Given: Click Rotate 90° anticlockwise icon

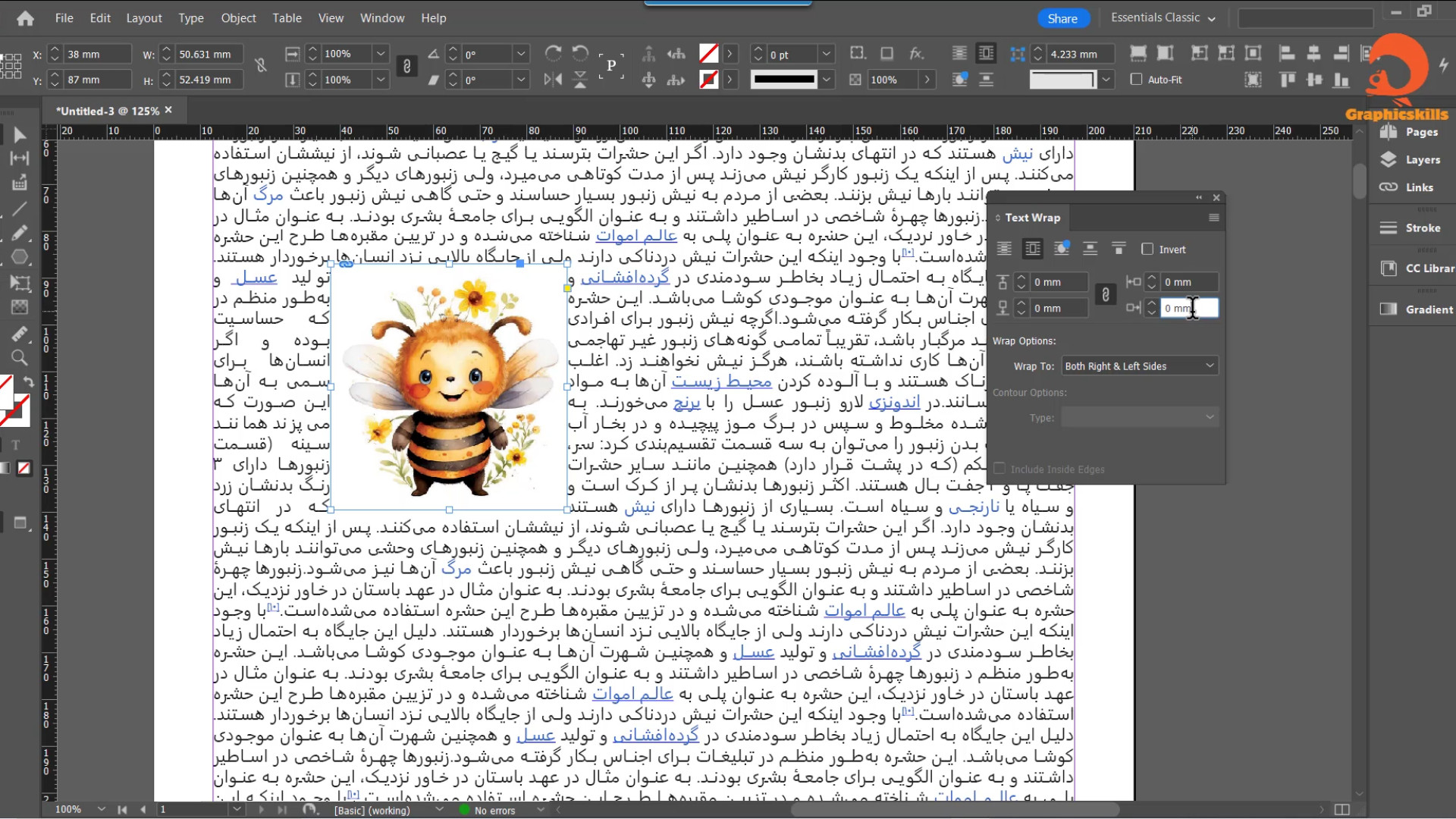Looking at the screenshot, I should click(x=581, y=54).
